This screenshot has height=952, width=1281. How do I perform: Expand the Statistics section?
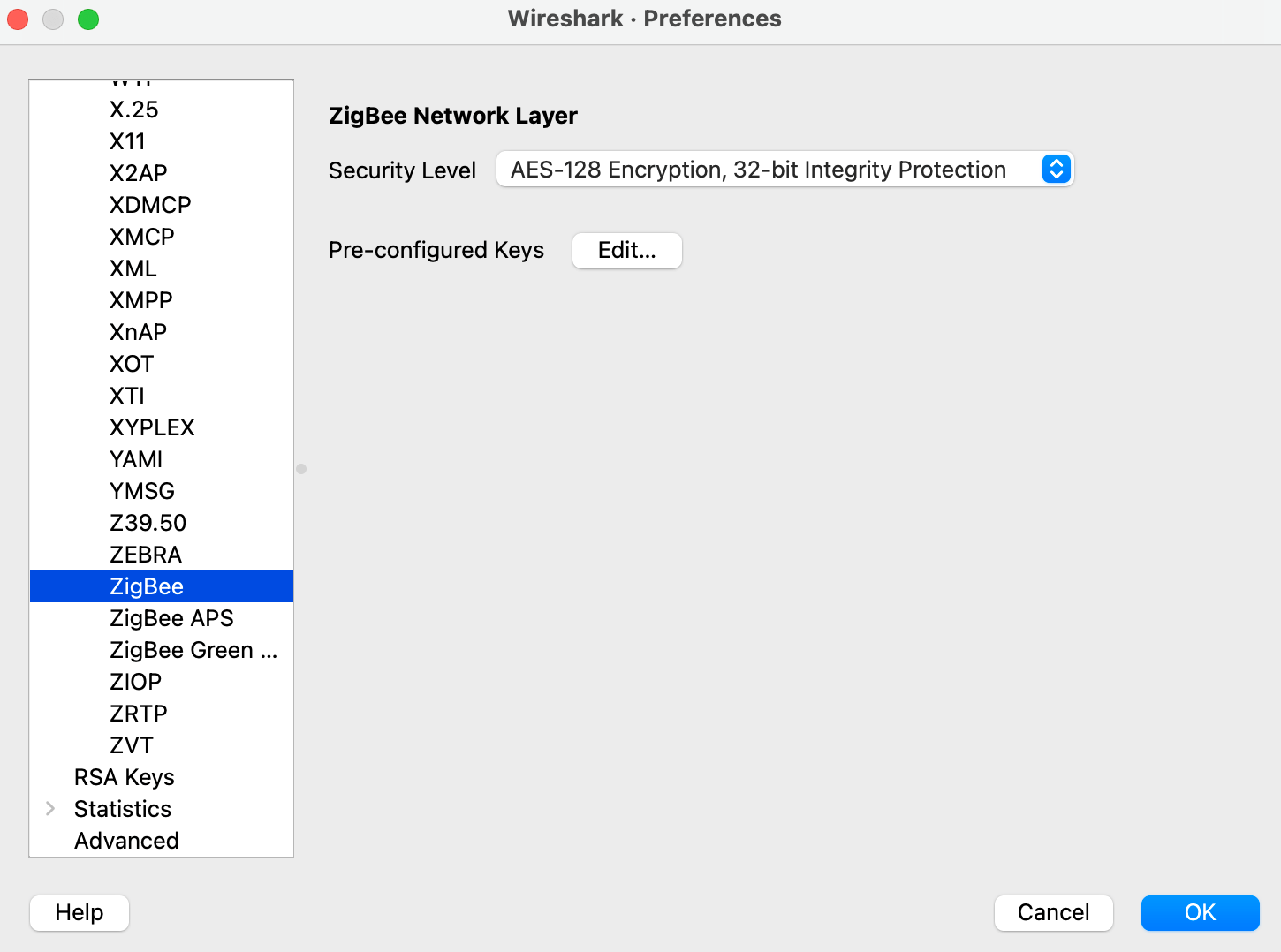click(50, 808)
